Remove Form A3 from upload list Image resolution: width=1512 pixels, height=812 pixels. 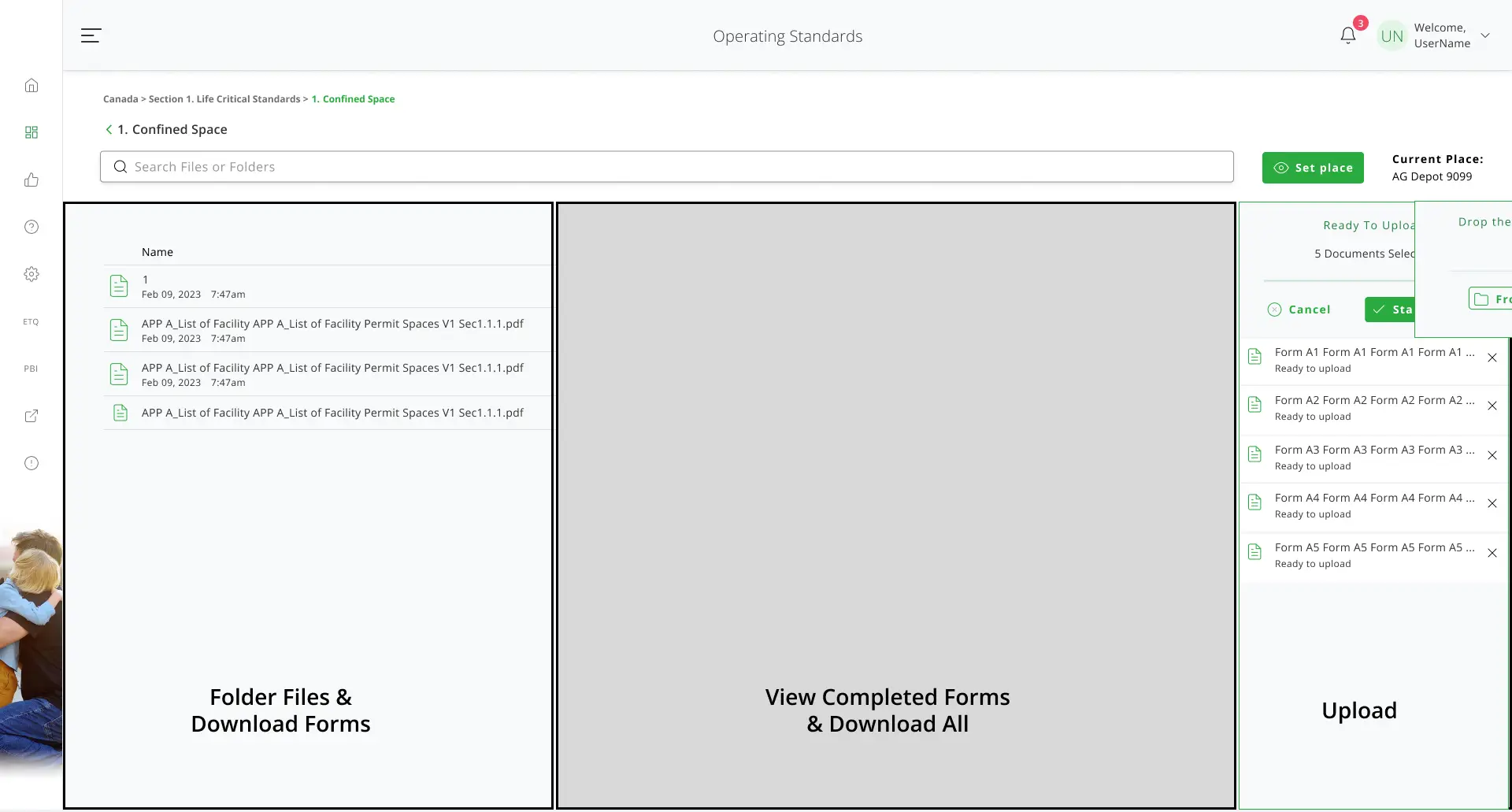click(x=1492, y=456)
